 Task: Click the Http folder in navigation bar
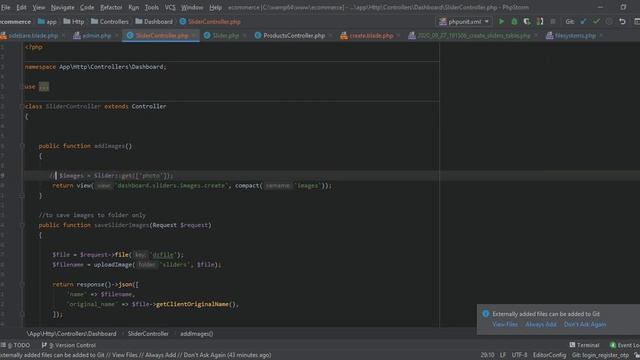[74, 22]
